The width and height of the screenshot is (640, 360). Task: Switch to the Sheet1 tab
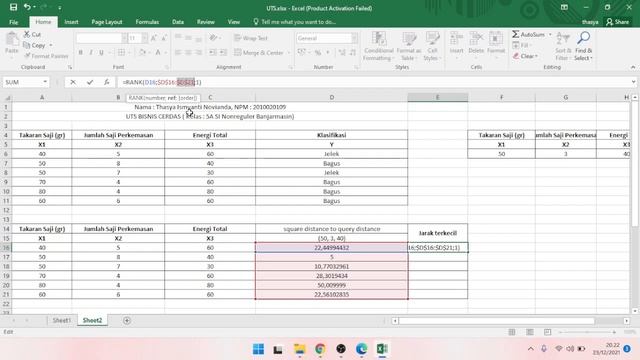tap(62, 320)
